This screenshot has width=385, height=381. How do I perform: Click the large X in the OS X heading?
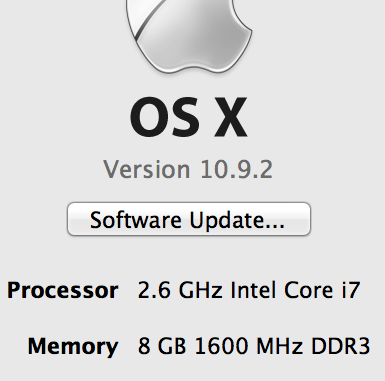pyautogui.click(x=231, y=117)
